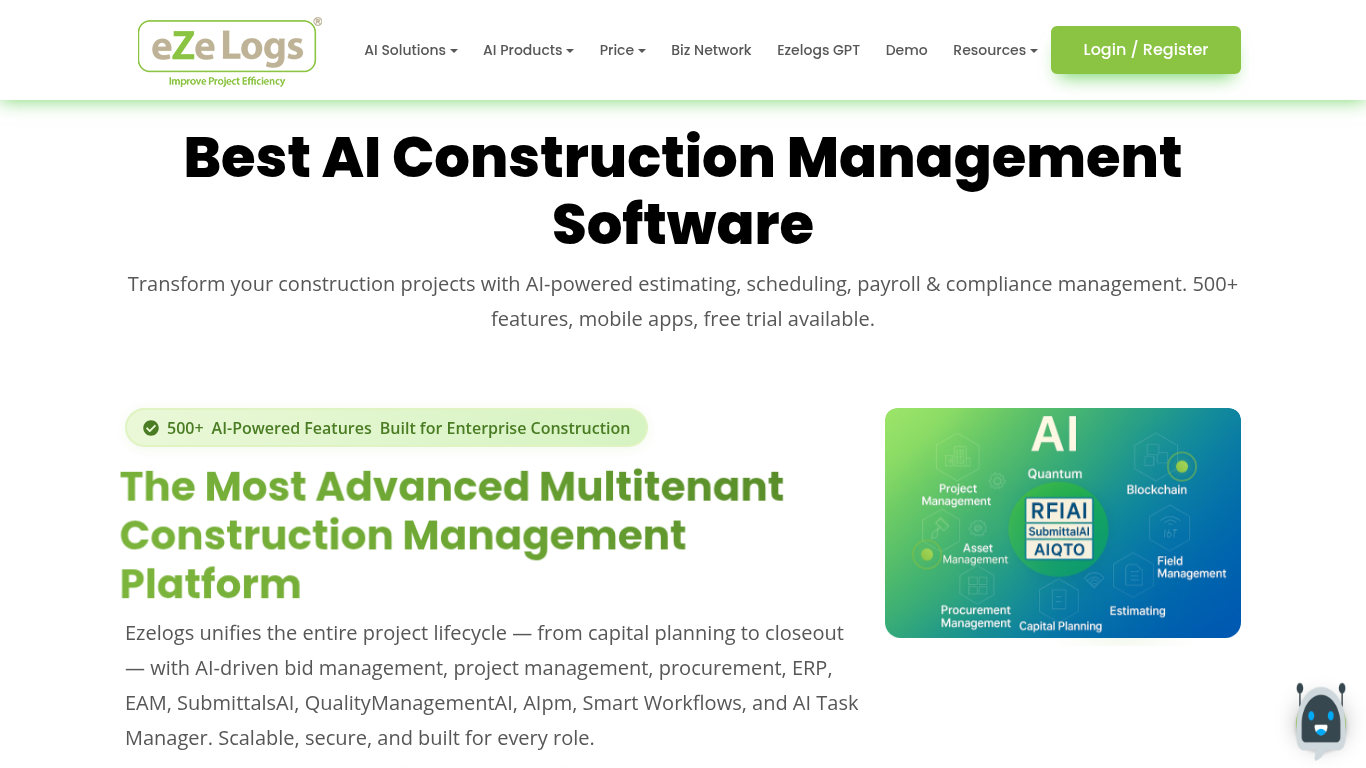Screen dimensions: 1366x768
Task: Click the Field Management IoT hexagon icon
Action: [x=1168, y=528]
